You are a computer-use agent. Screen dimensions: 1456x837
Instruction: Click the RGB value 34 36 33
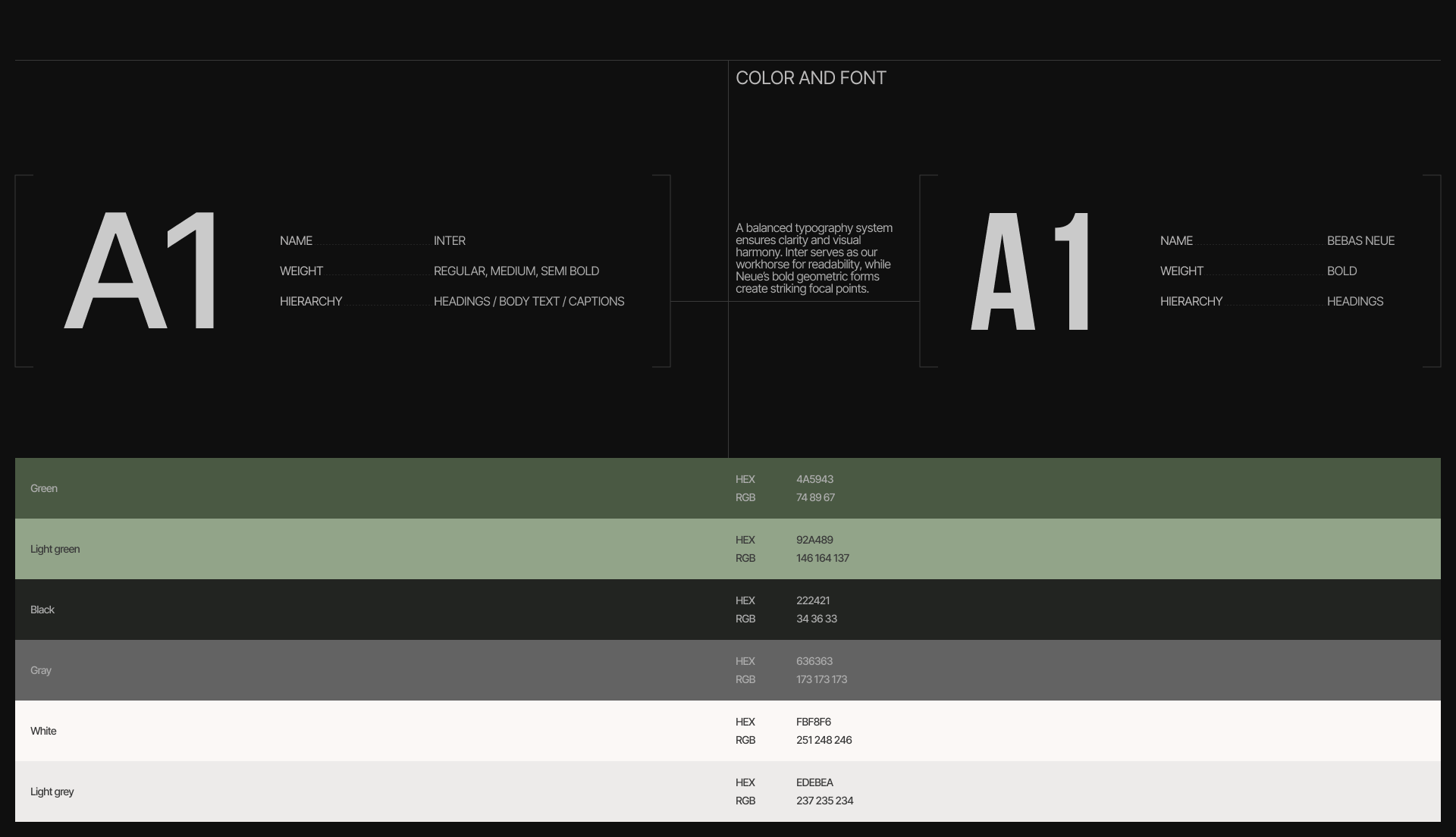[x=816, y=619]
